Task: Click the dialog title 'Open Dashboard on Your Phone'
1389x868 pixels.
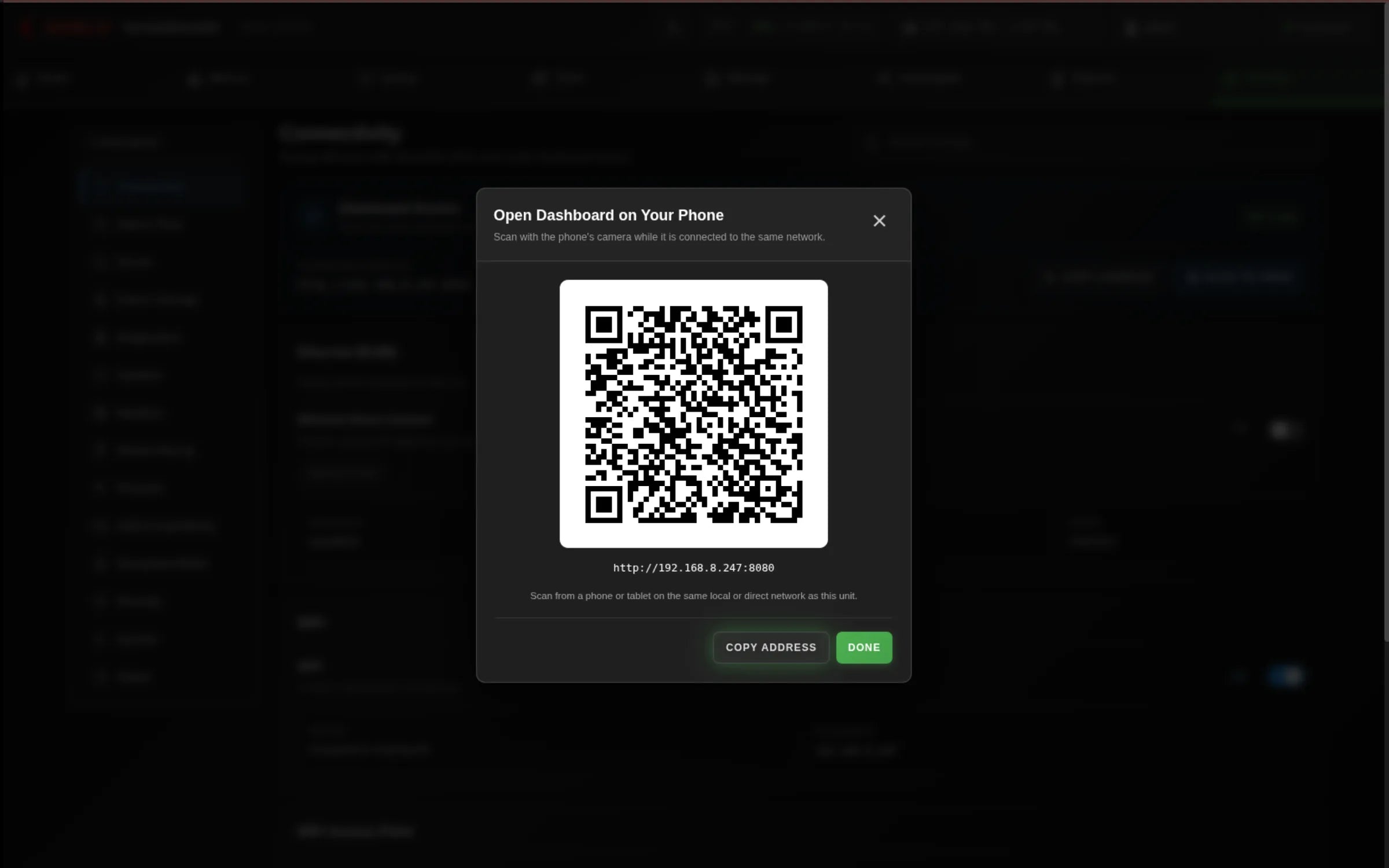Action: [608, 215]
